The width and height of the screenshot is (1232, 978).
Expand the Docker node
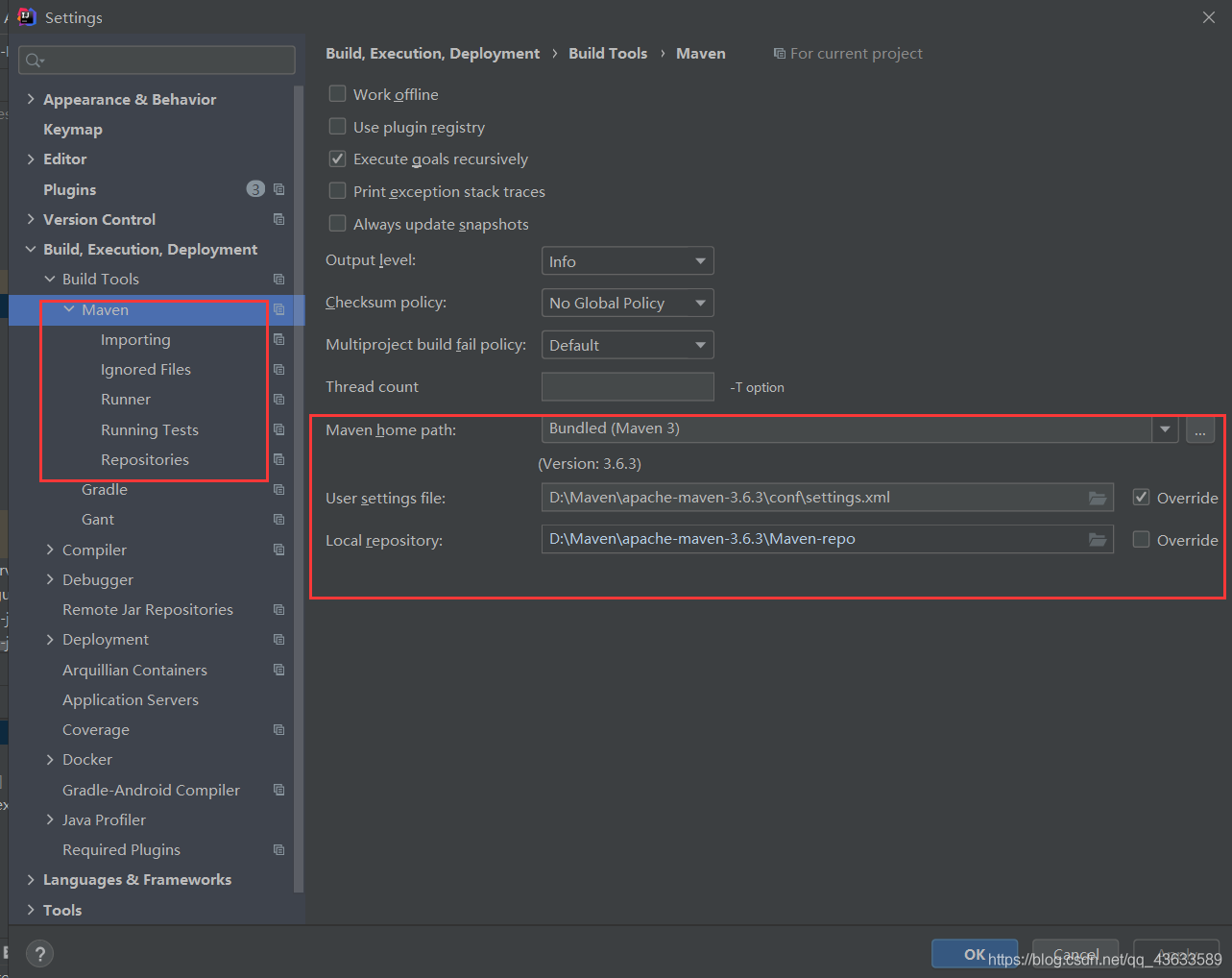point(50,759)
